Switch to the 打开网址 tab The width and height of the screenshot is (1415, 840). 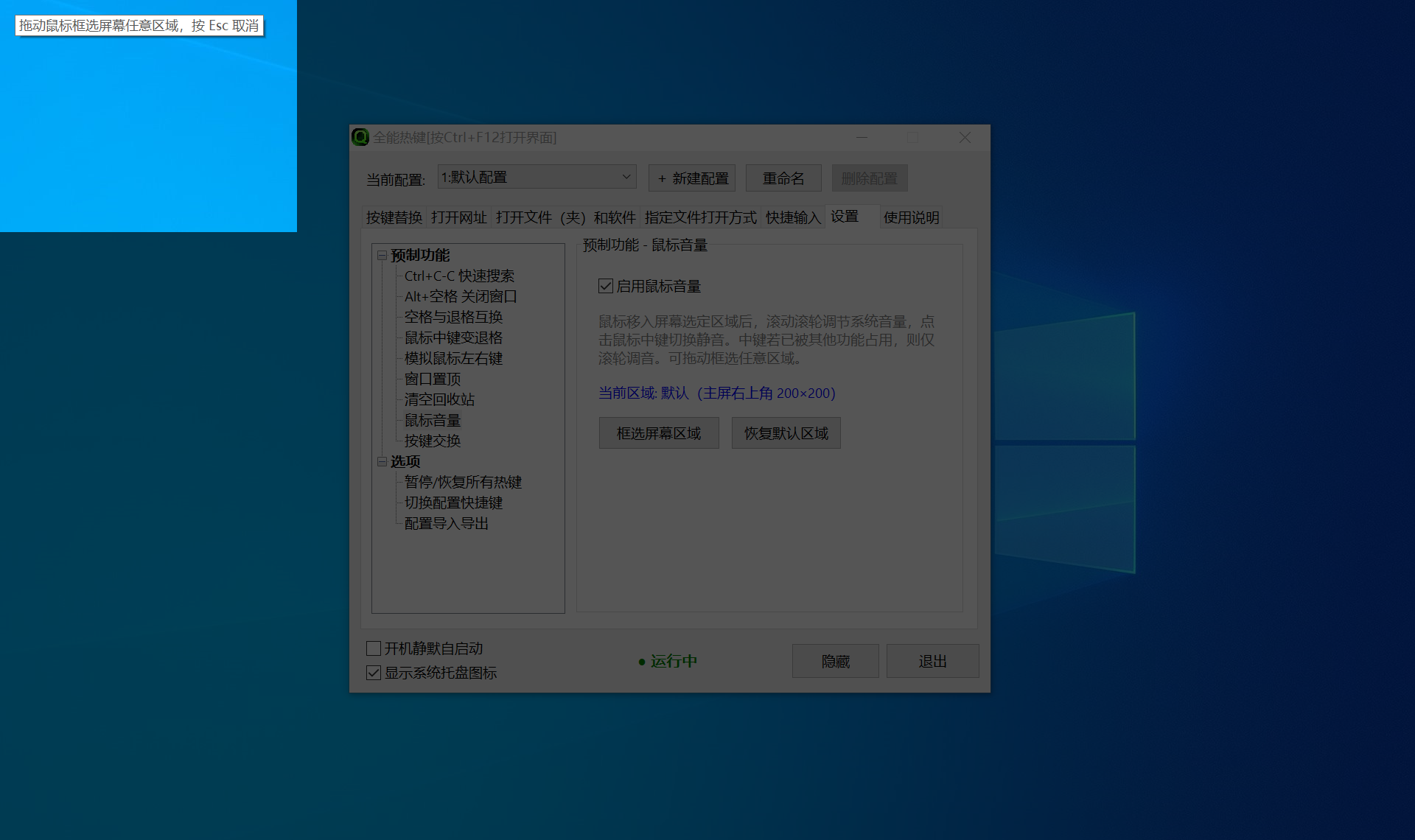(459, 217)
